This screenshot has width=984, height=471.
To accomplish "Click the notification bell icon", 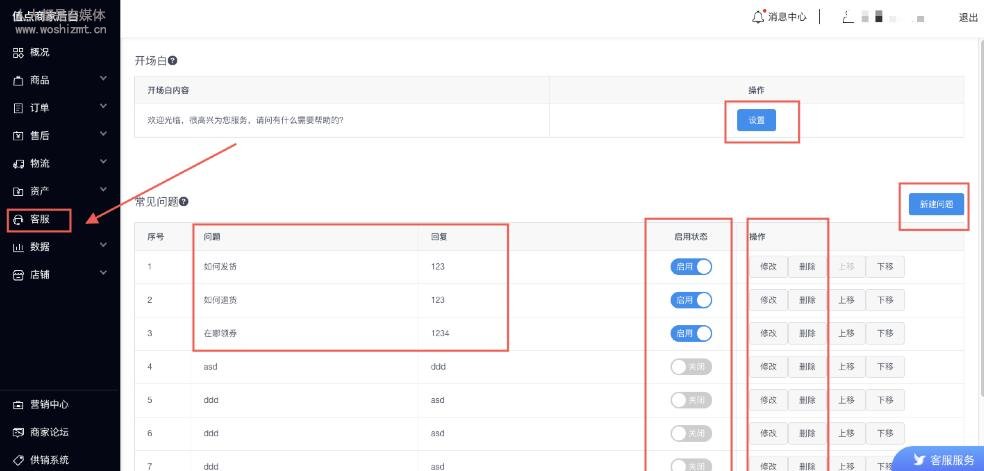I will (x=758, y=17).
